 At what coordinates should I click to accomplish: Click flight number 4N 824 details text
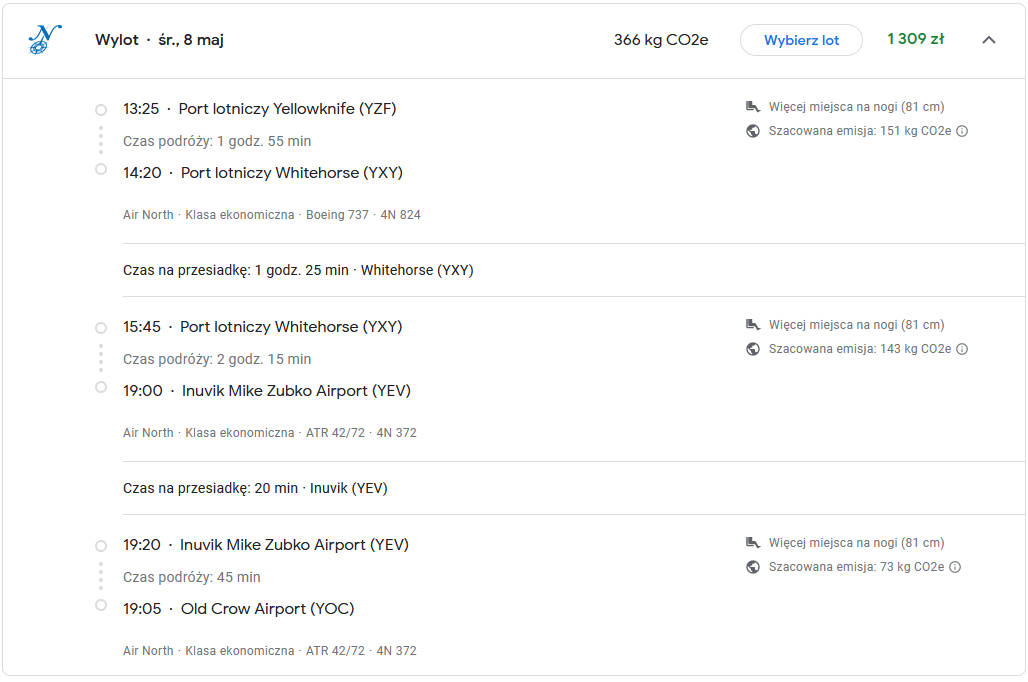point(401,214)
